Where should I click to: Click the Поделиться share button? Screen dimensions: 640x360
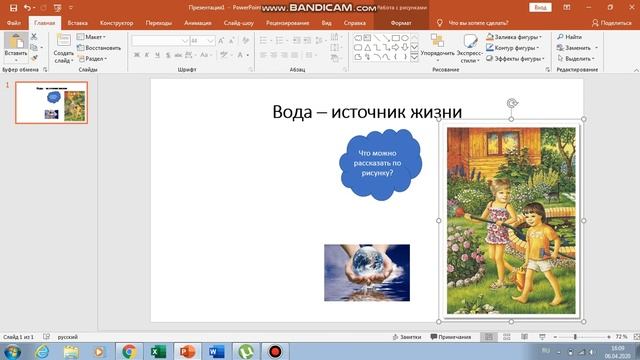click(x=611, y=23)
